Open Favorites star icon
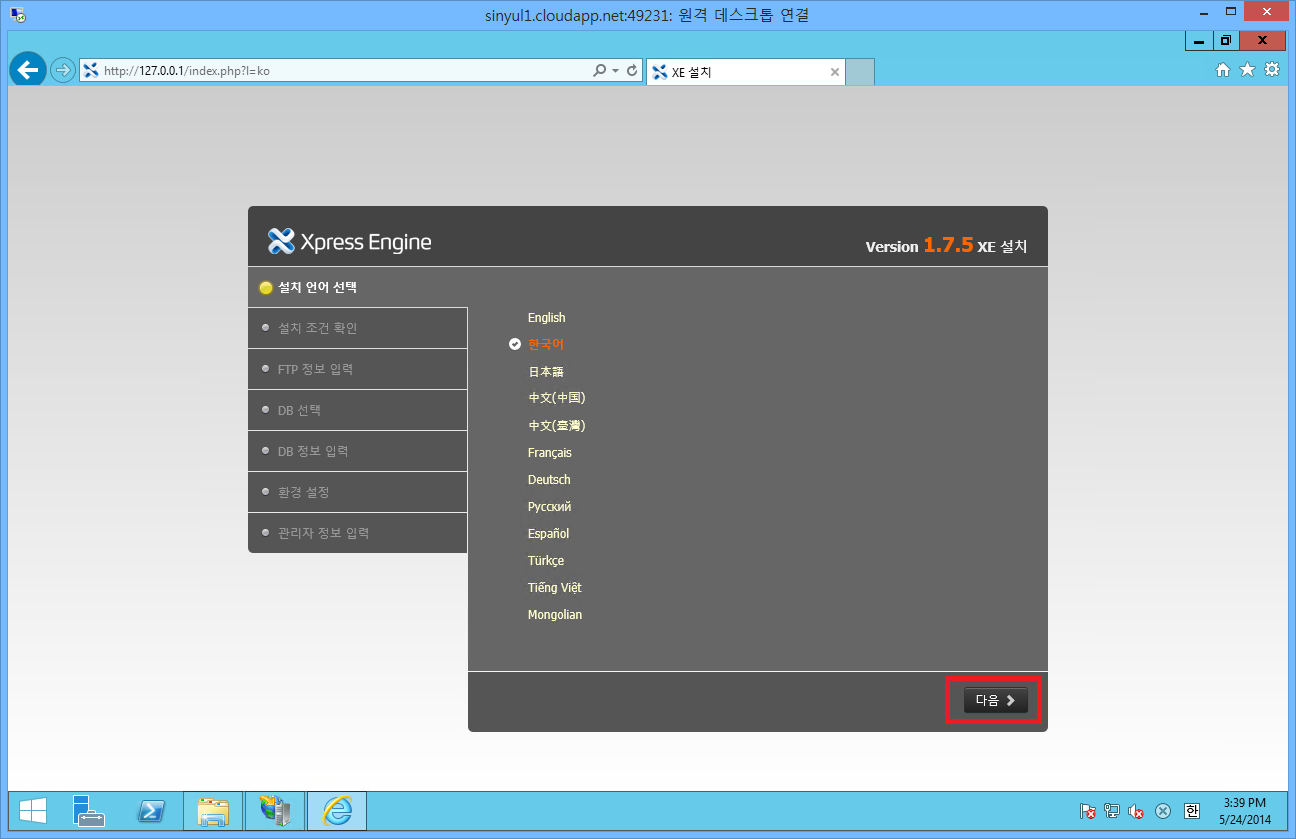 coord(1247,70)
